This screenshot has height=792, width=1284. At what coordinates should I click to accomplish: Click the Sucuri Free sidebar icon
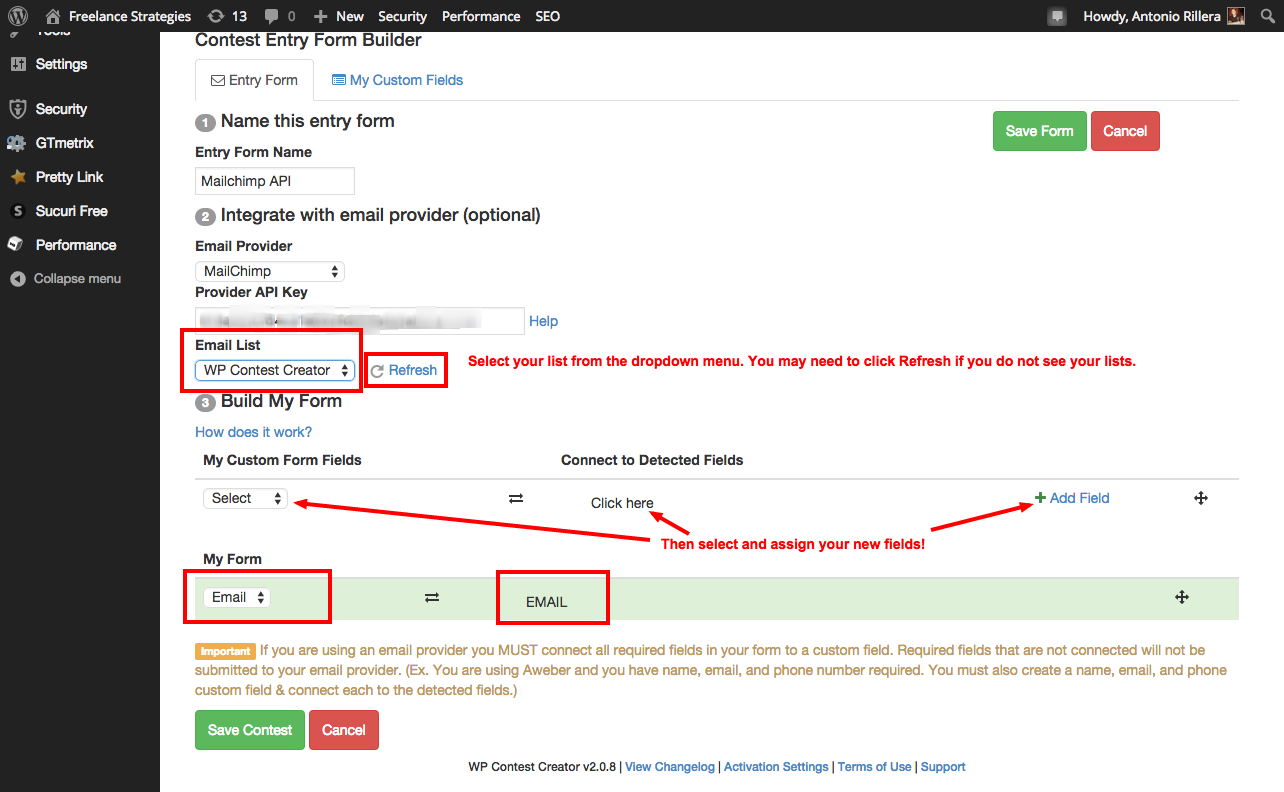(x=17, y=211)
